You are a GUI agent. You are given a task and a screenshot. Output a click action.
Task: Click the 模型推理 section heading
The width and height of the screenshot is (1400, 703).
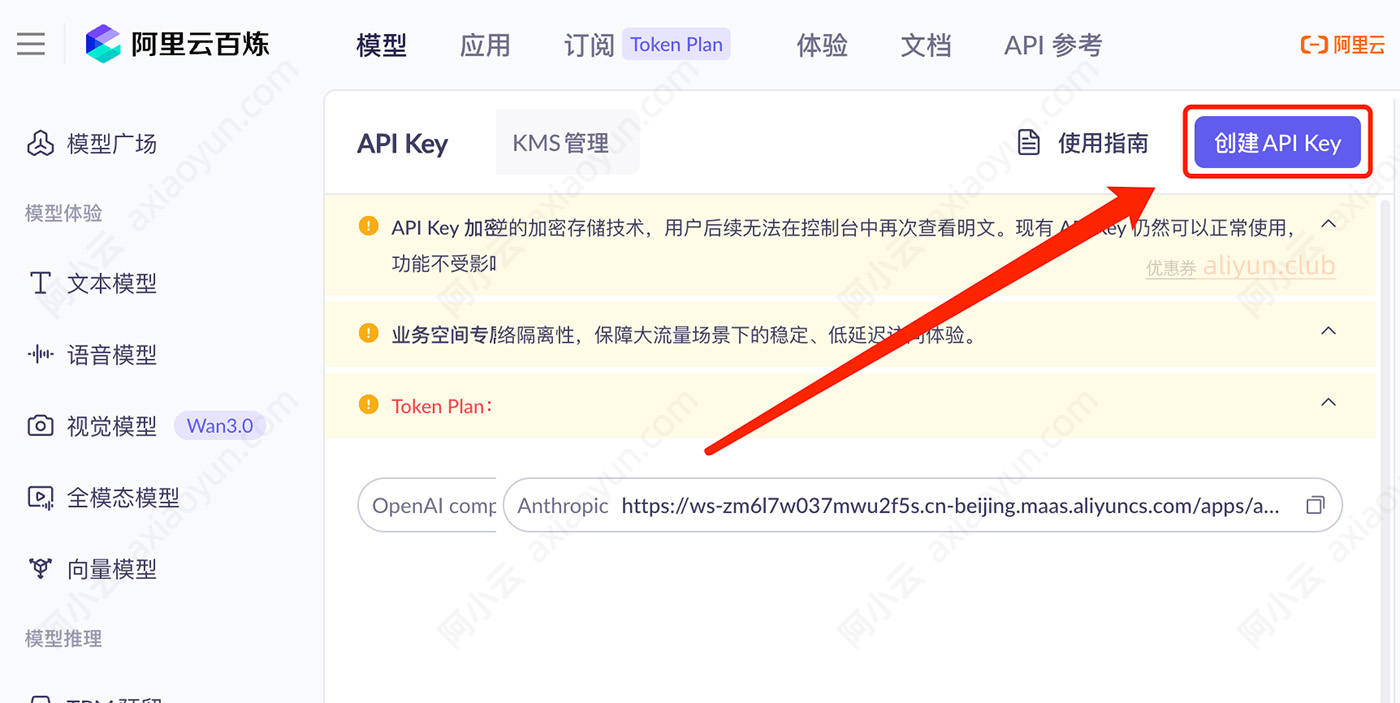[63, 638]
